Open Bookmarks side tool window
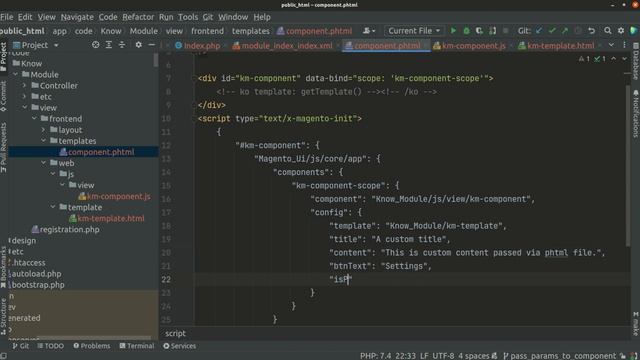 click(x=4, y=267)
